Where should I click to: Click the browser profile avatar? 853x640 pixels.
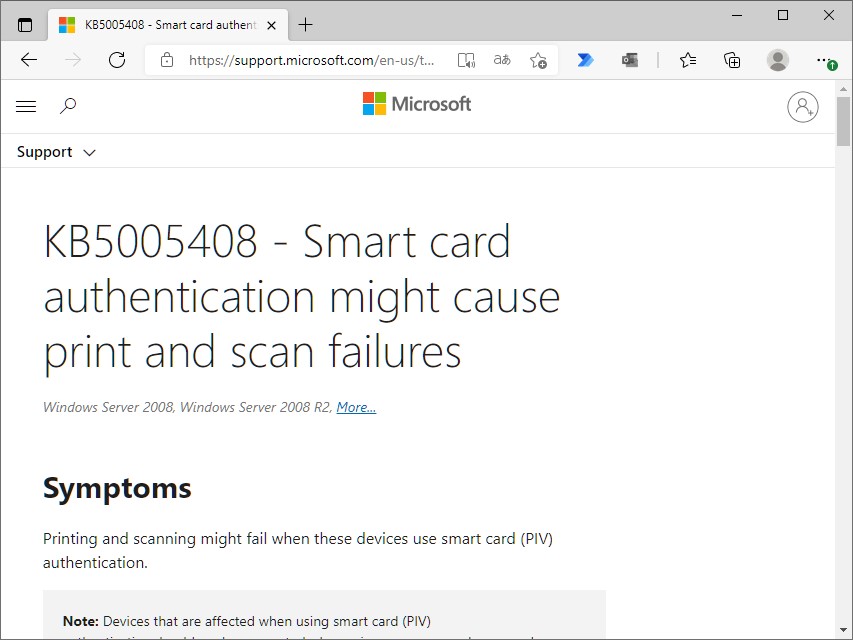778,60
